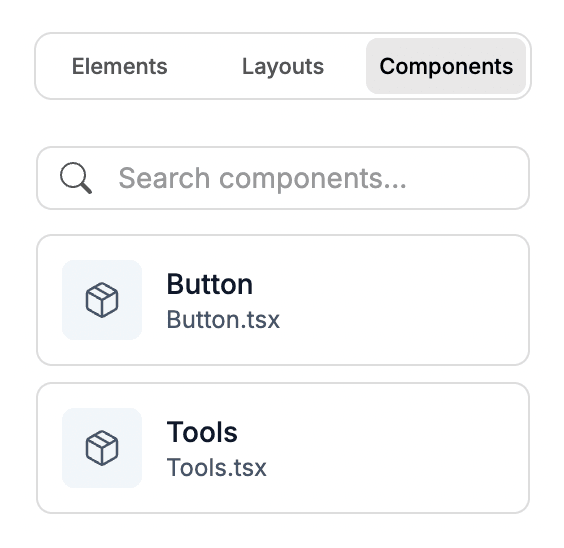The height and width of the screenshot is (548, 564).
Task: Choose the Button component card
Action: click(283, 300)
